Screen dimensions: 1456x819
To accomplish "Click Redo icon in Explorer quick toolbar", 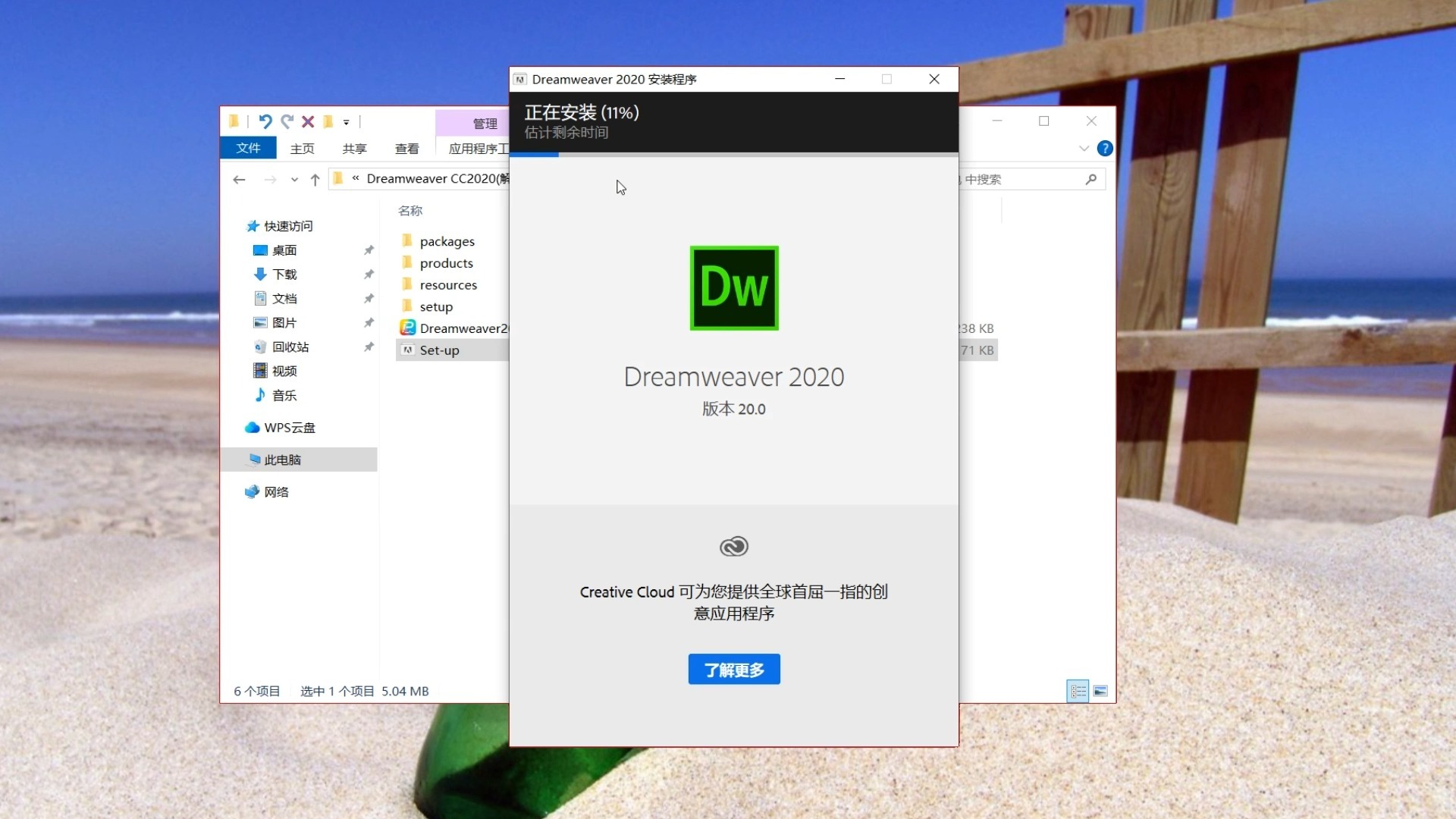I will (x=287, y=121).
